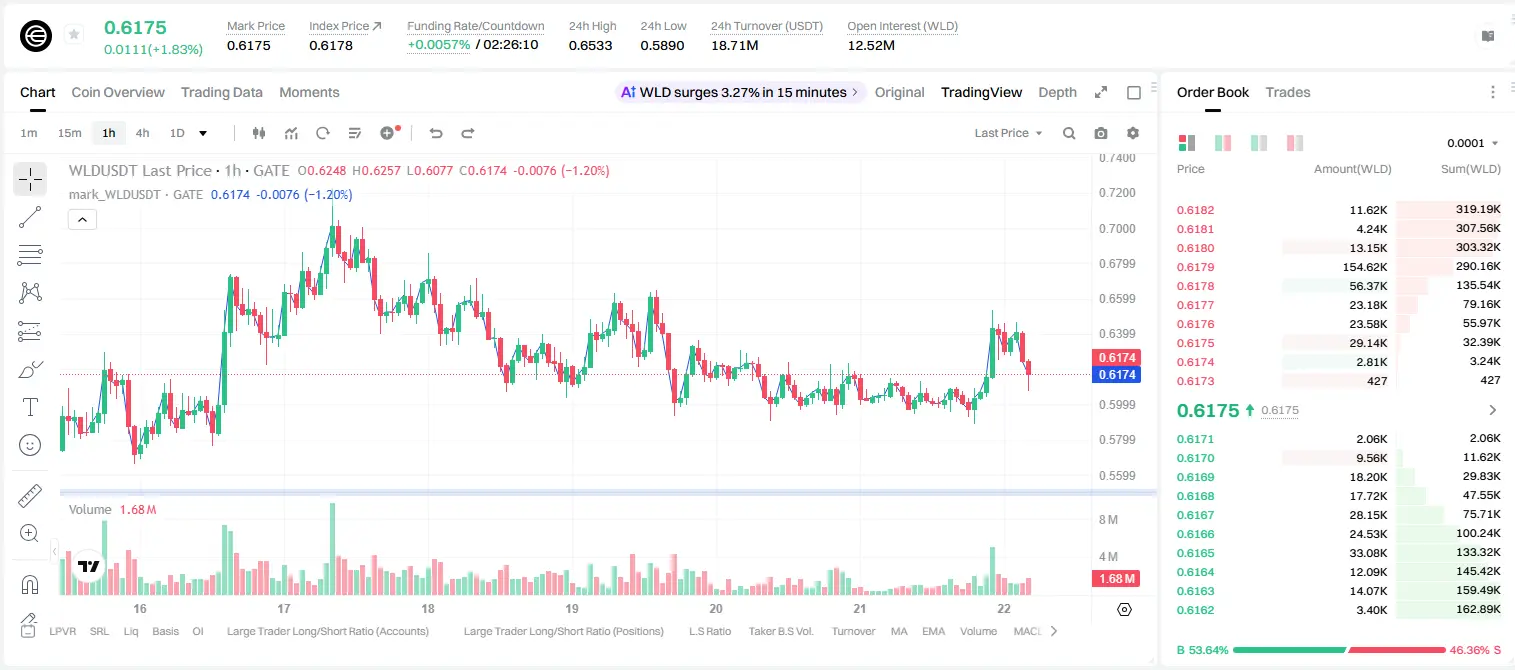Screen dimensions: 1515x670
Task: Open chart settings gear icon
Action: pos(1133,133)
